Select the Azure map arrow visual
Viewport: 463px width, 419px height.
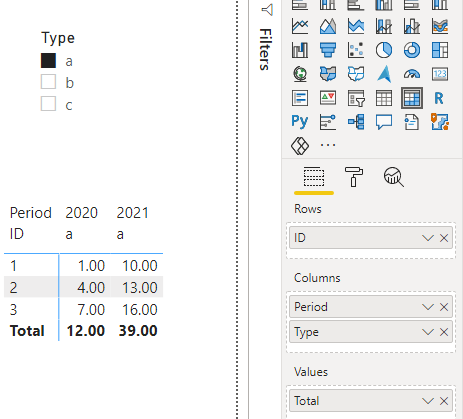coord(384,74)
